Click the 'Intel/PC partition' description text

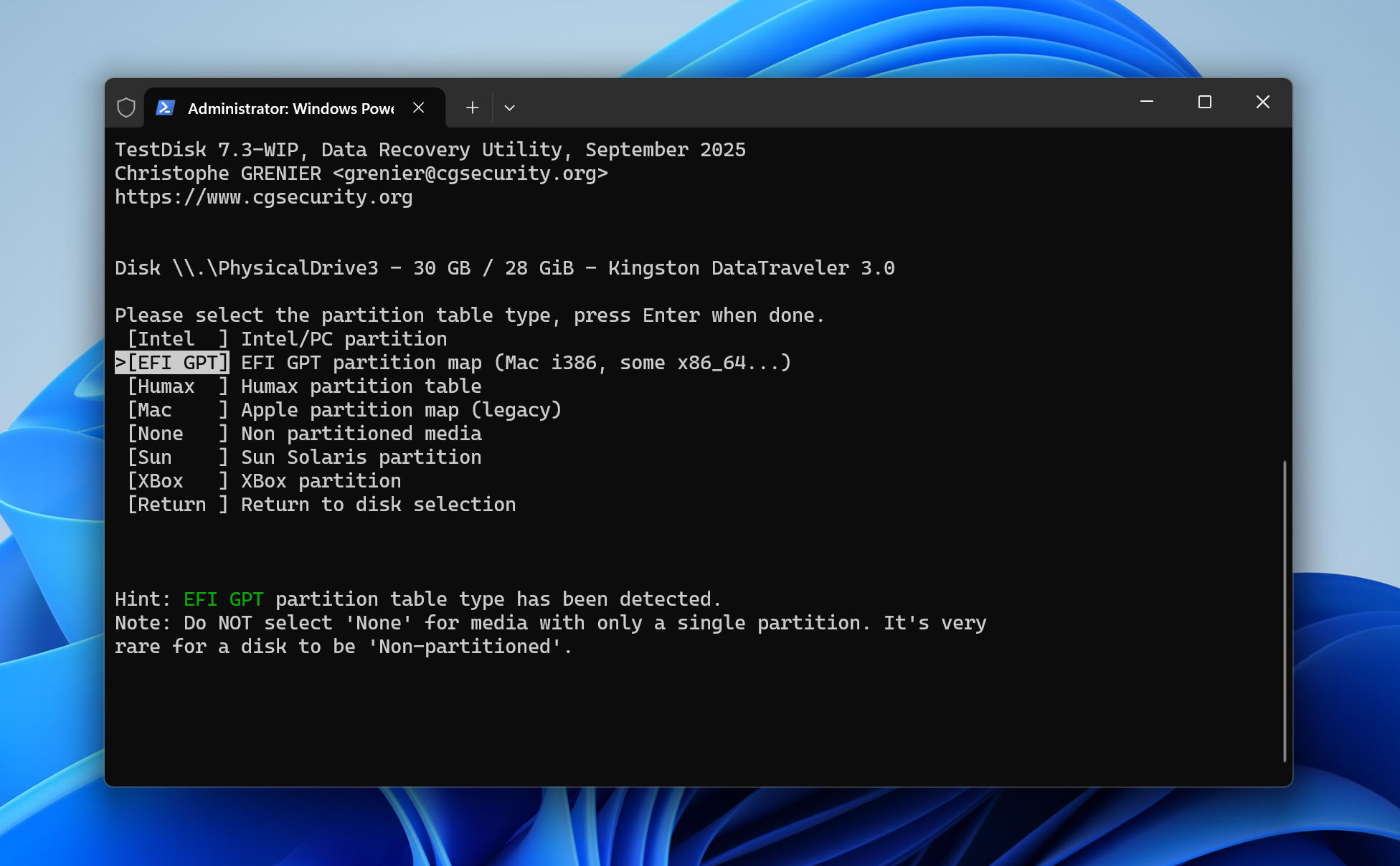tap(344, 339)
